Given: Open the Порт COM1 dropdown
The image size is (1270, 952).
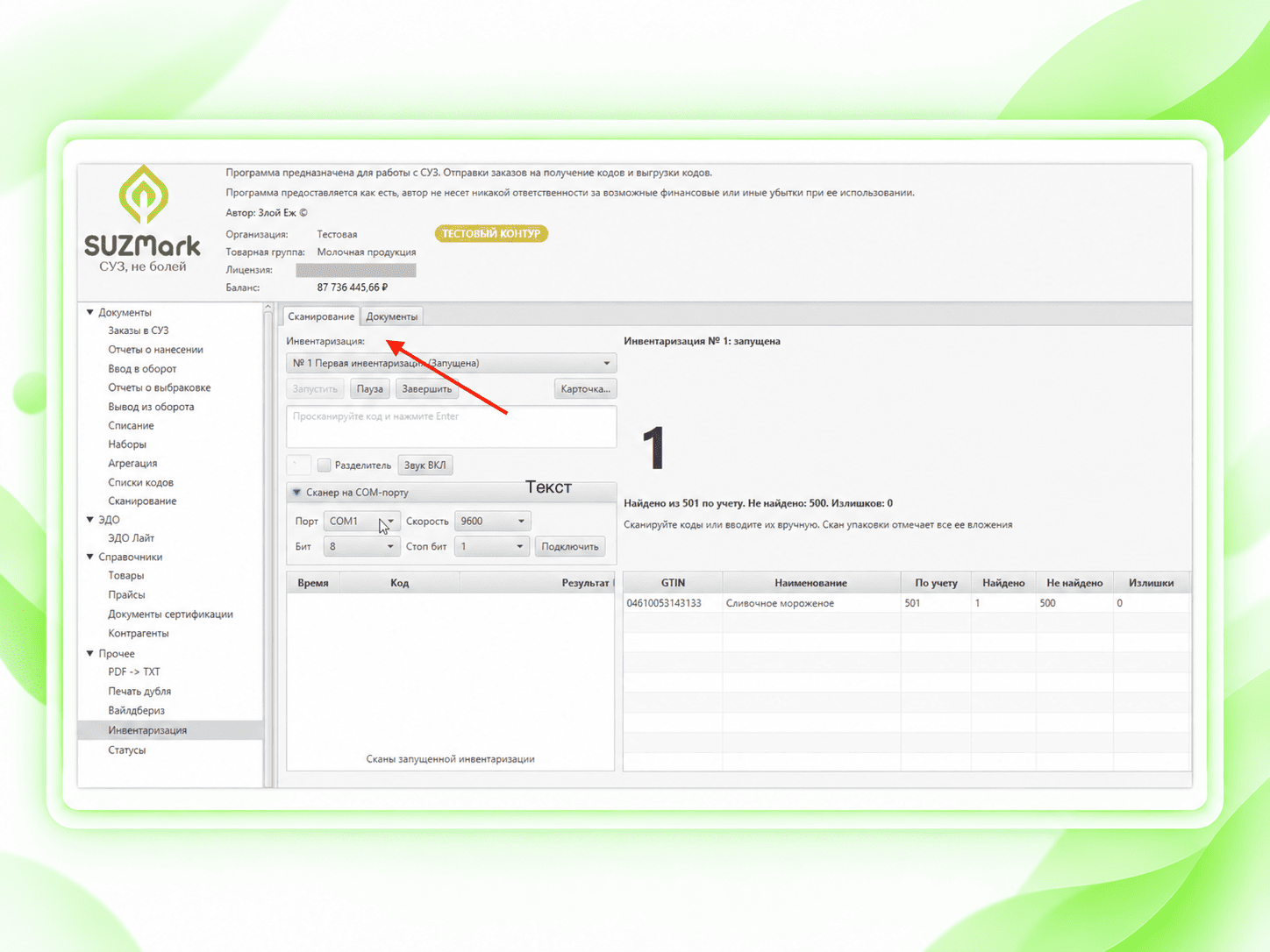Looking at the screenshot, I should point(362,521).
